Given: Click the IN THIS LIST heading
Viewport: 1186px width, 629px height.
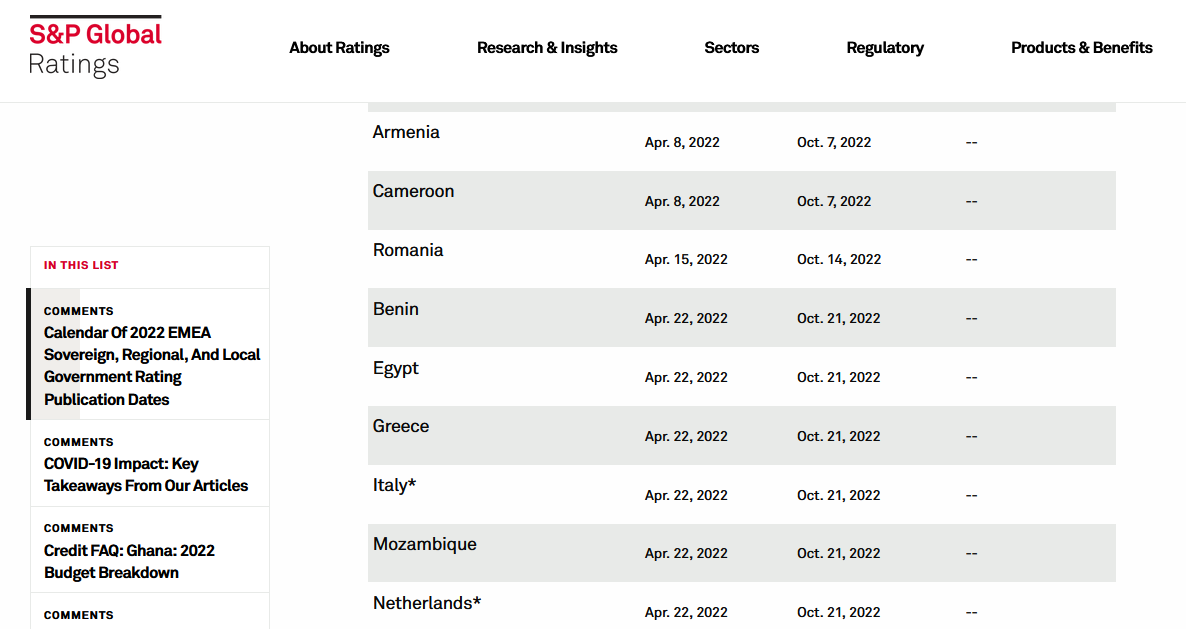Looking at the screenshot, I should click(81, 266).
